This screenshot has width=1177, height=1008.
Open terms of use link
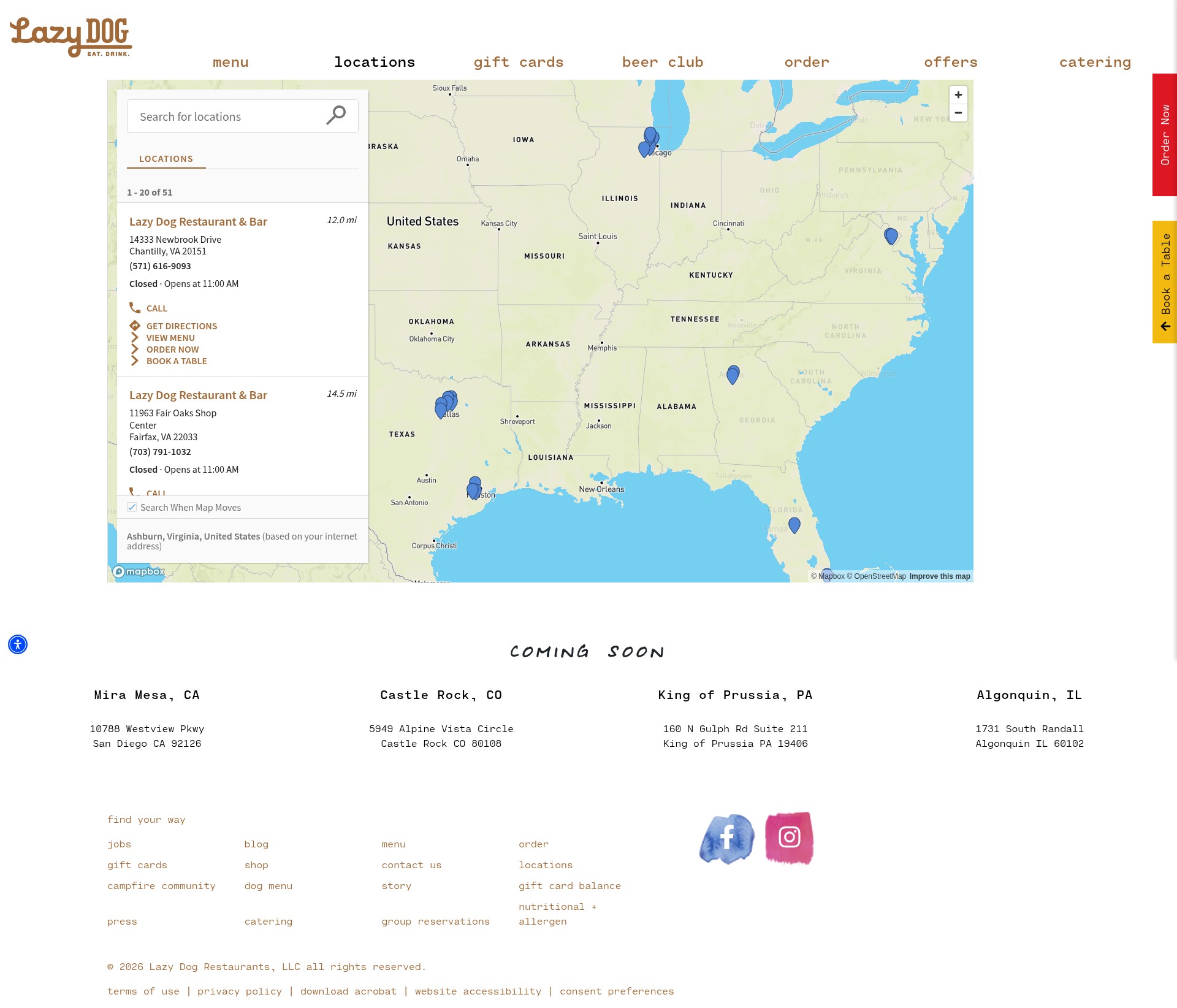143,991
